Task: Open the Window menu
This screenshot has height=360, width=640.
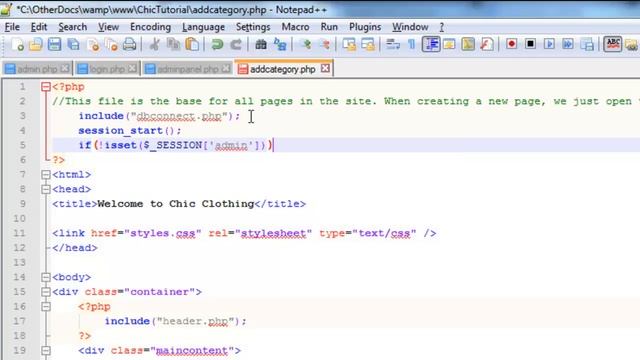Action: point(410,27)
